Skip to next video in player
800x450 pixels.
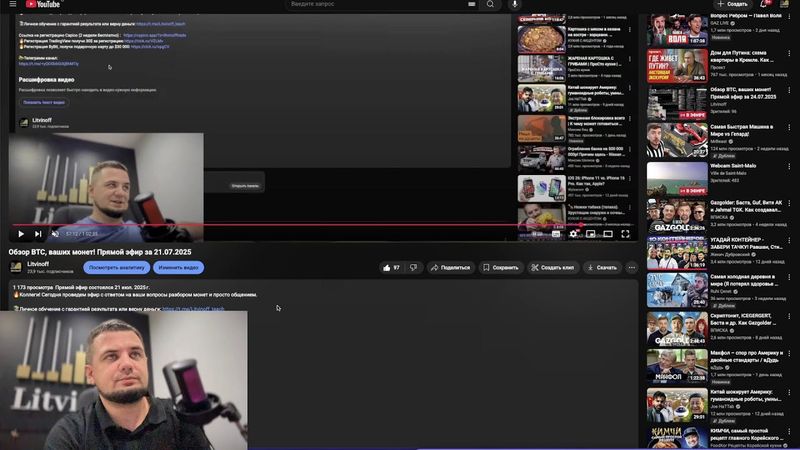pyautogui.click(x=37, y=234)
